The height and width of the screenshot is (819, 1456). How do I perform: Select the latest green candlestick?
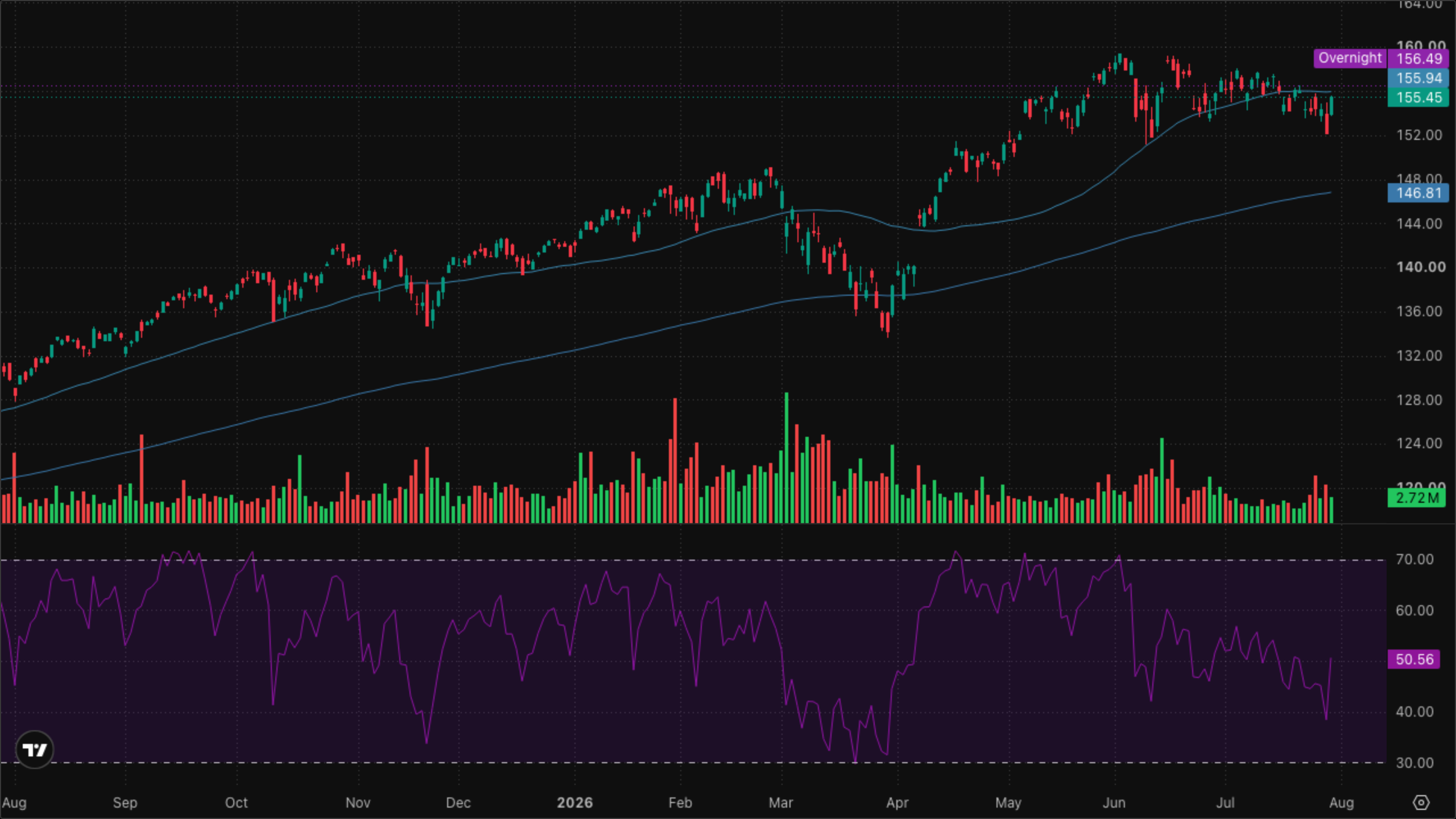[x=1331, y=106]
